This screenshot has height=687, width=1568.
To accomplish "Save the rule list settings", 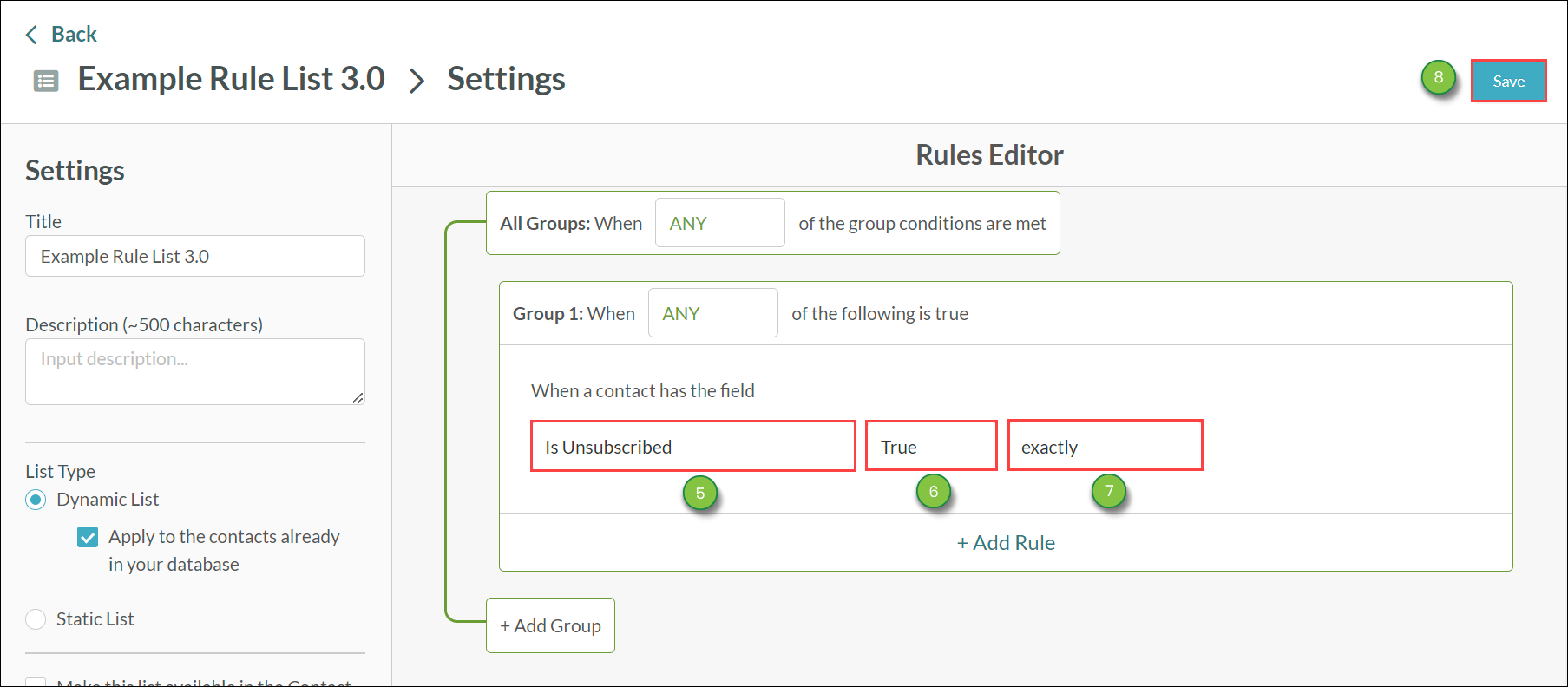I will point(1509,81).
